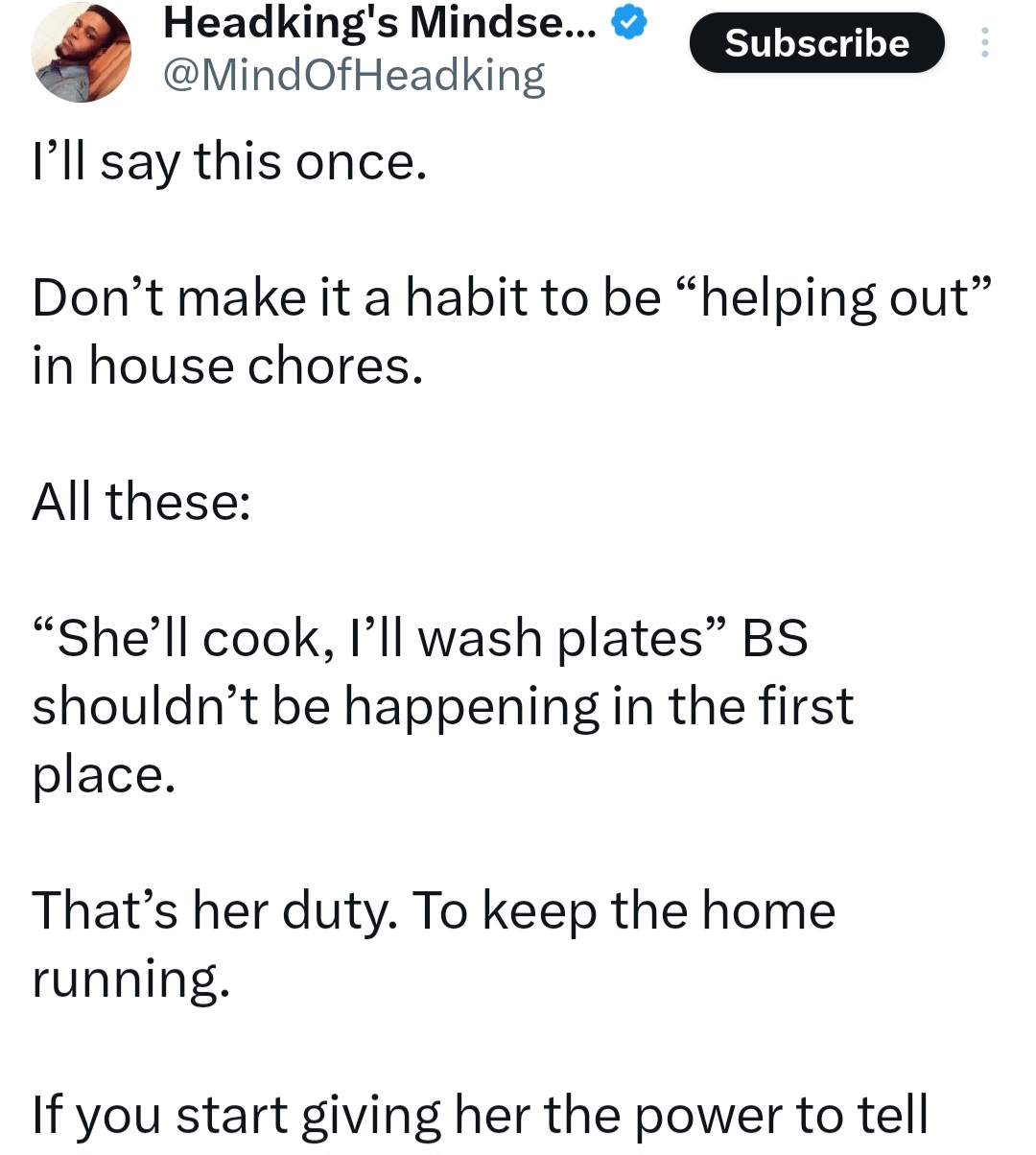Image resolution: width=1036 pixels, height=1155 pixels.
Task: Tap the "shouldn't be happening in the first" line
Action: click(442, 706)
